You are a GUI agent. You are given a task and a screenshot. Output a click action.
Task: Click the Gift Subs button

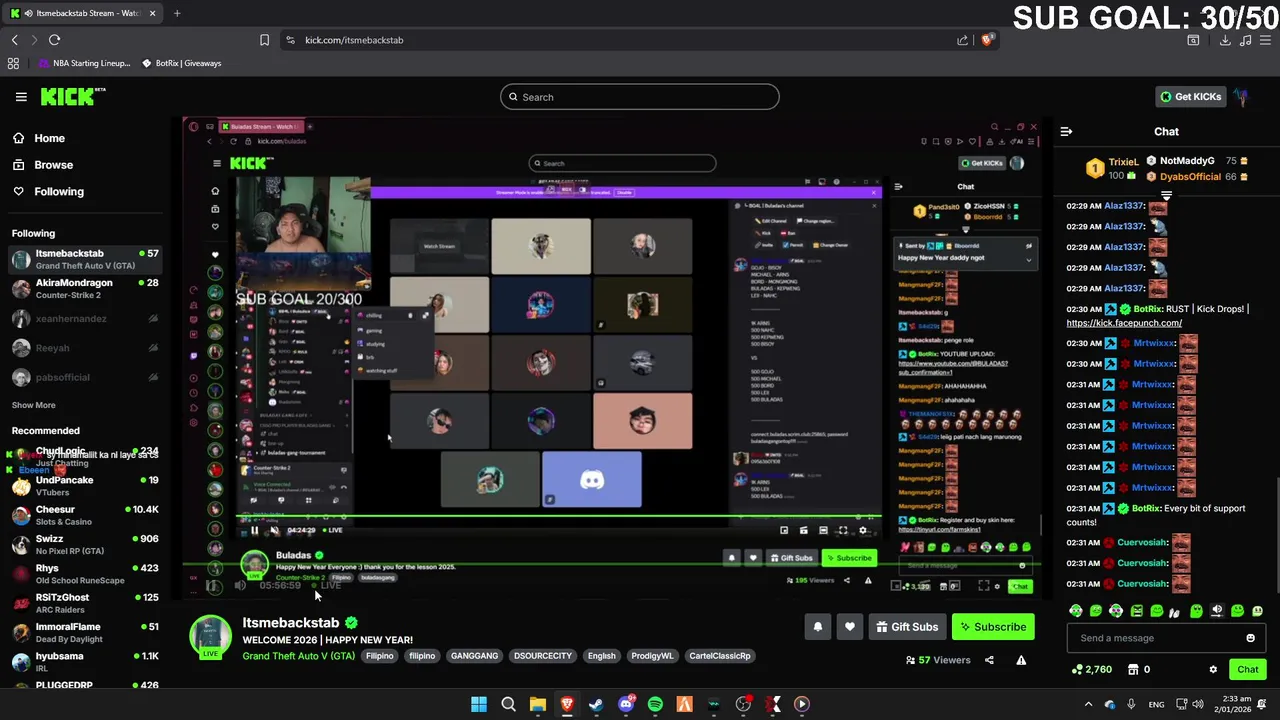(907, 627)
